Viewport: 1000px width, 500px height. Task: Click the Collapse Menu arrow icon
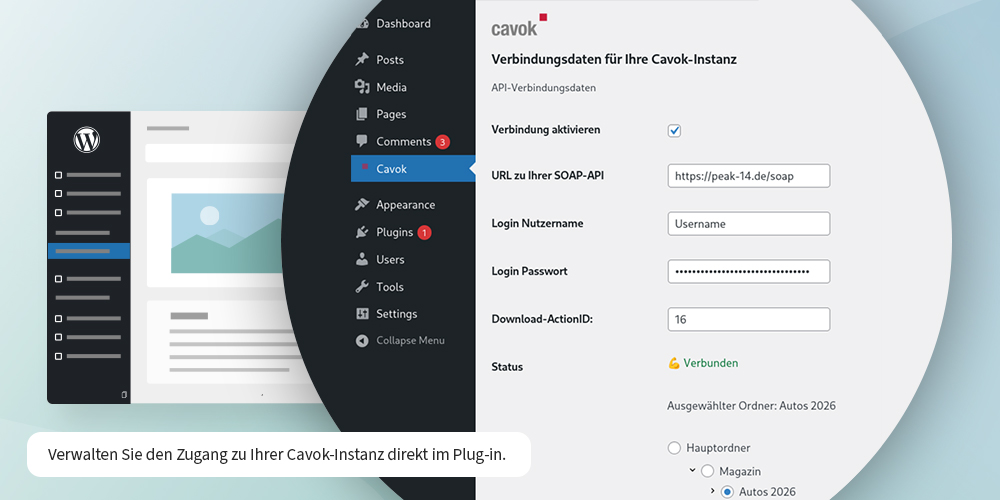pos(362,341)
